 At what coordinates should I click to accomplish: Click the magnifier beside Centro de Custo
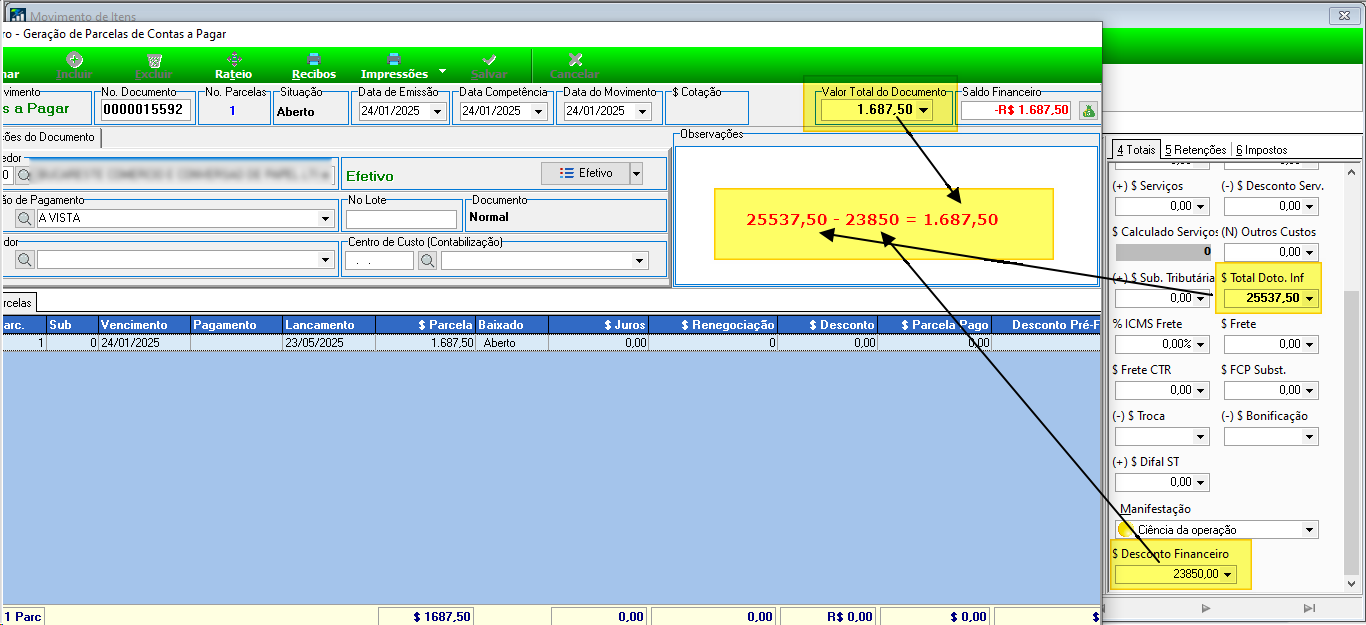coord(427,260)
